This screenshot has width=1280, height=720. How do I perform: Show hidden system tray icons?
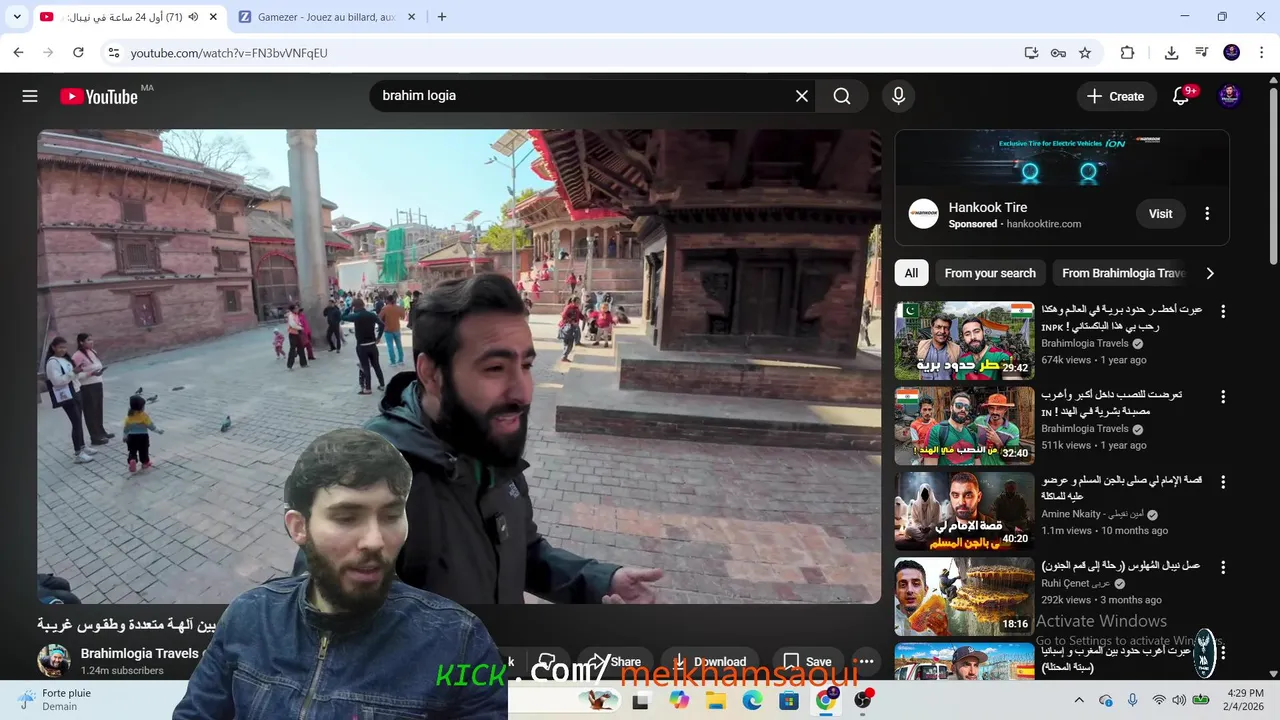(x=1080, y=700)
